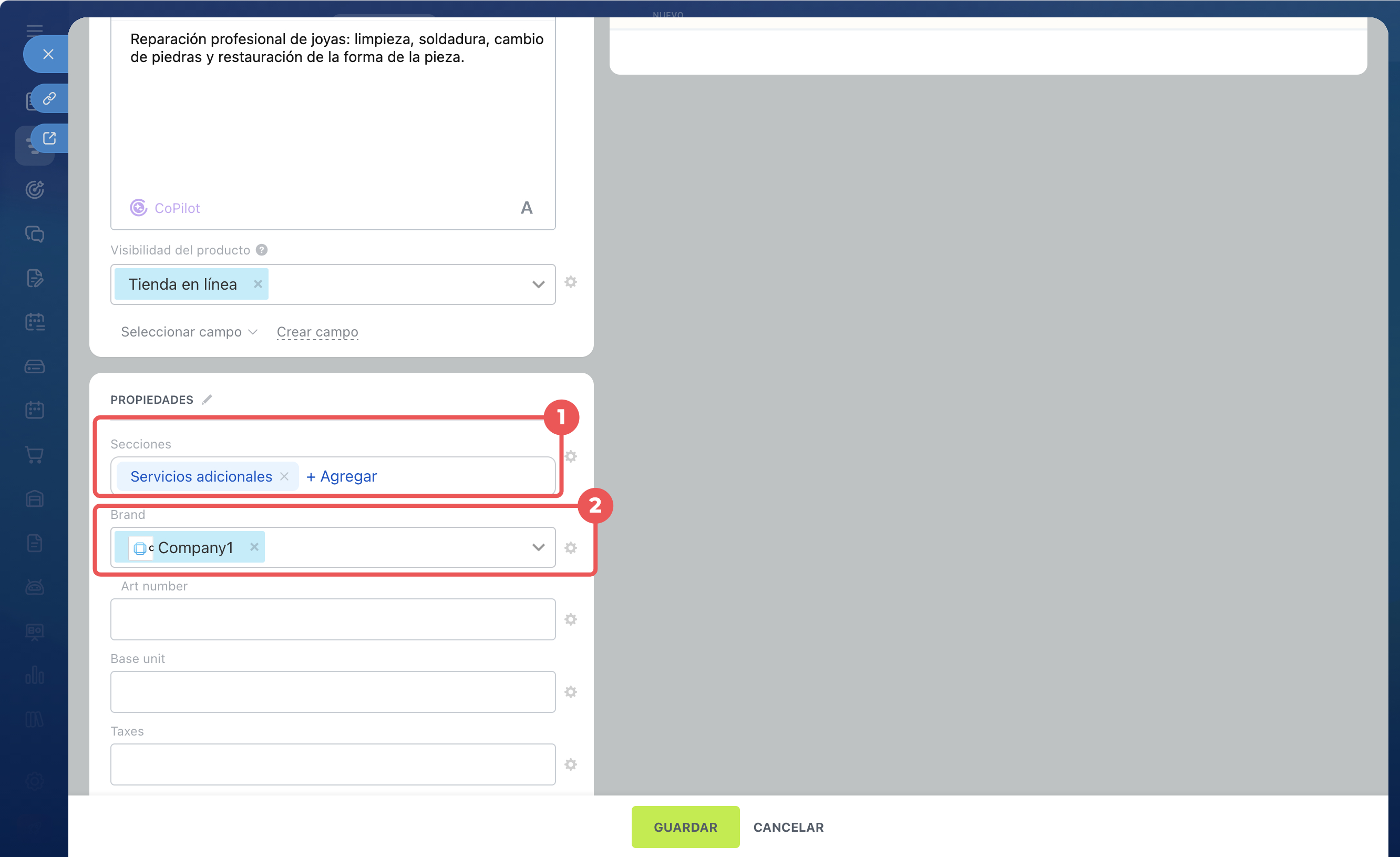
Task: Remove the Company1 brand tag
Action: pyautogui.click(x=254, y=547)
